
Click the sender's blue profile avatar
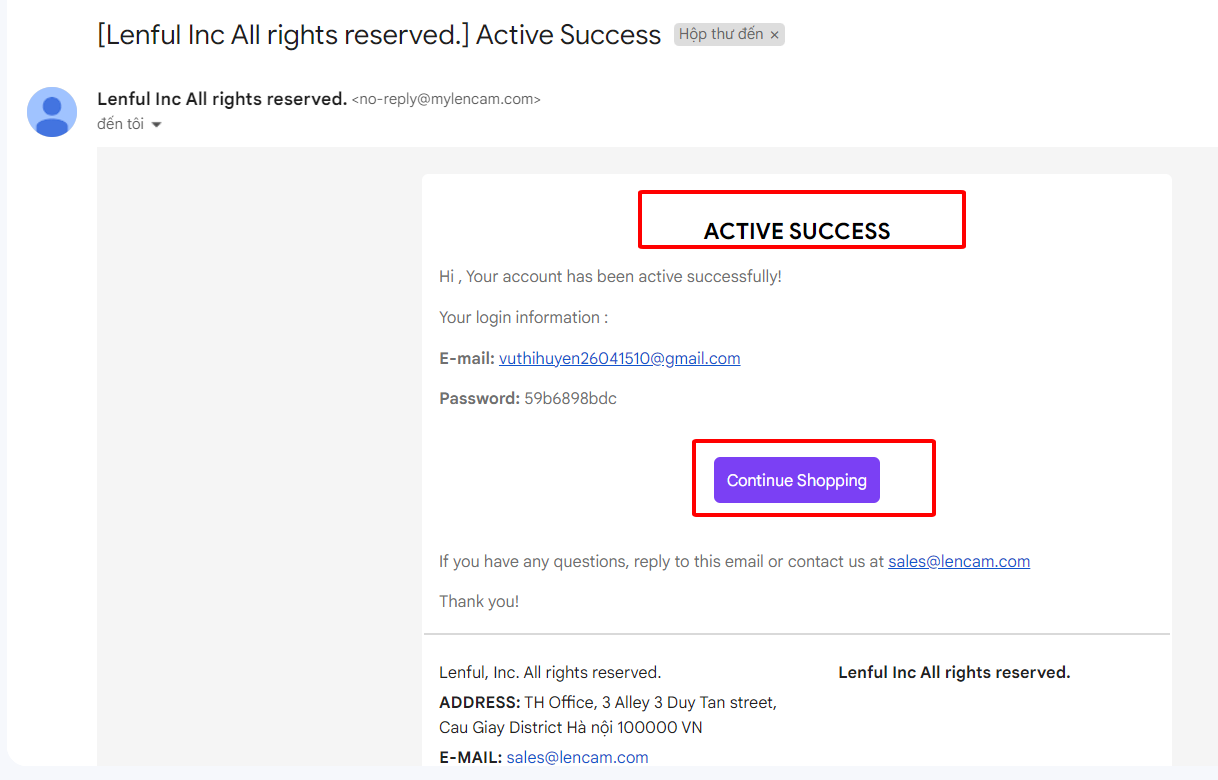[52, 112]
